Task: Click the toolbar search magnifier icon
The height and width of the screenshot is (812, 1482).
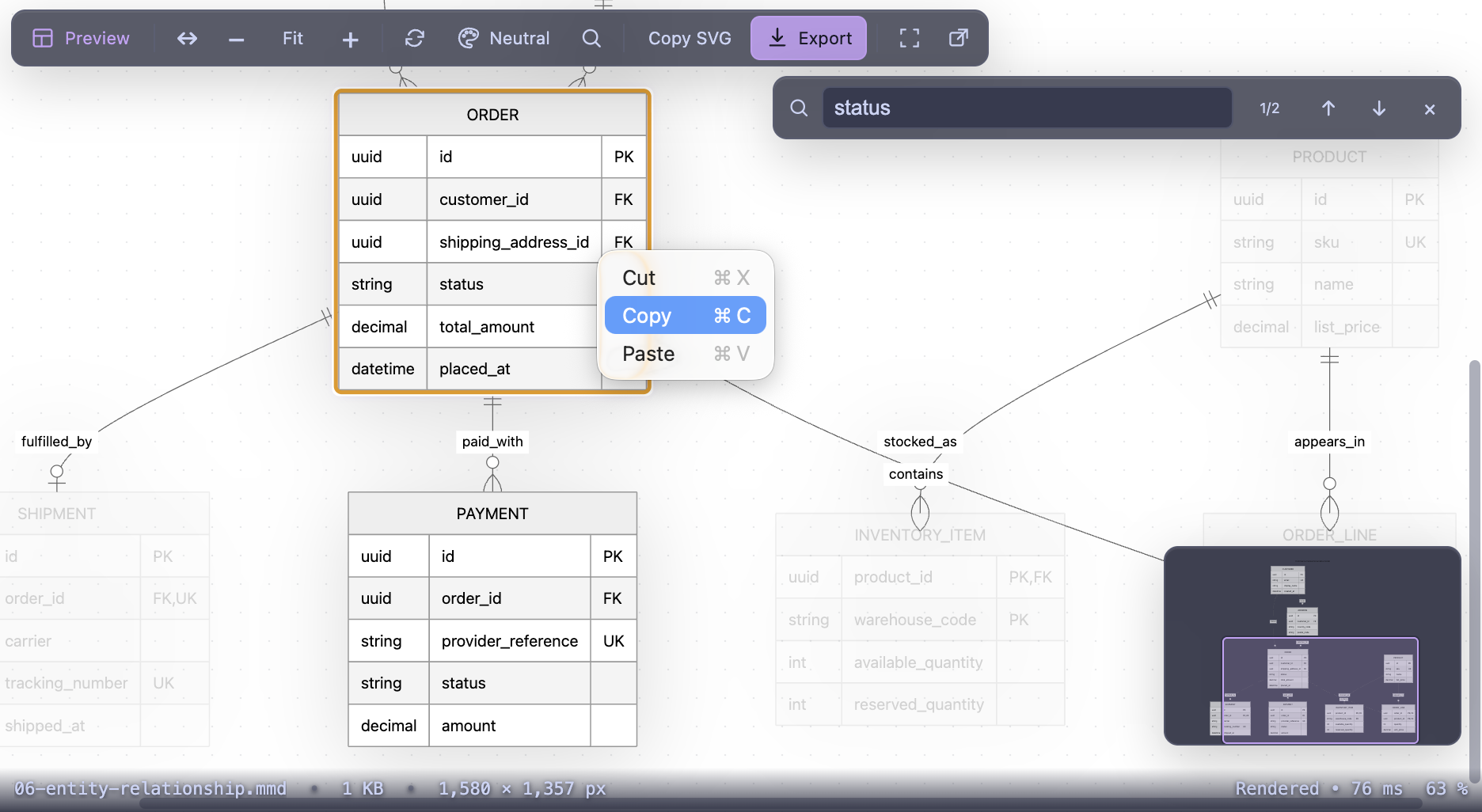Action: click(591, 38)
